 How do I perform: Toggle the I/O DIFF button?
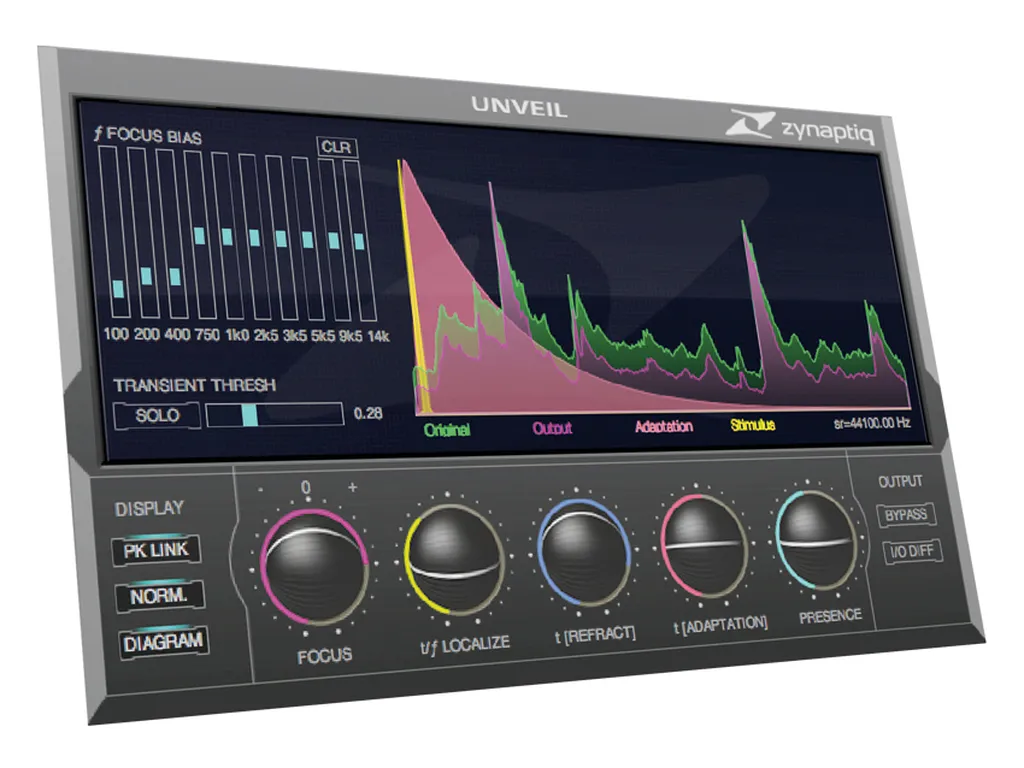tap(910, 551)
